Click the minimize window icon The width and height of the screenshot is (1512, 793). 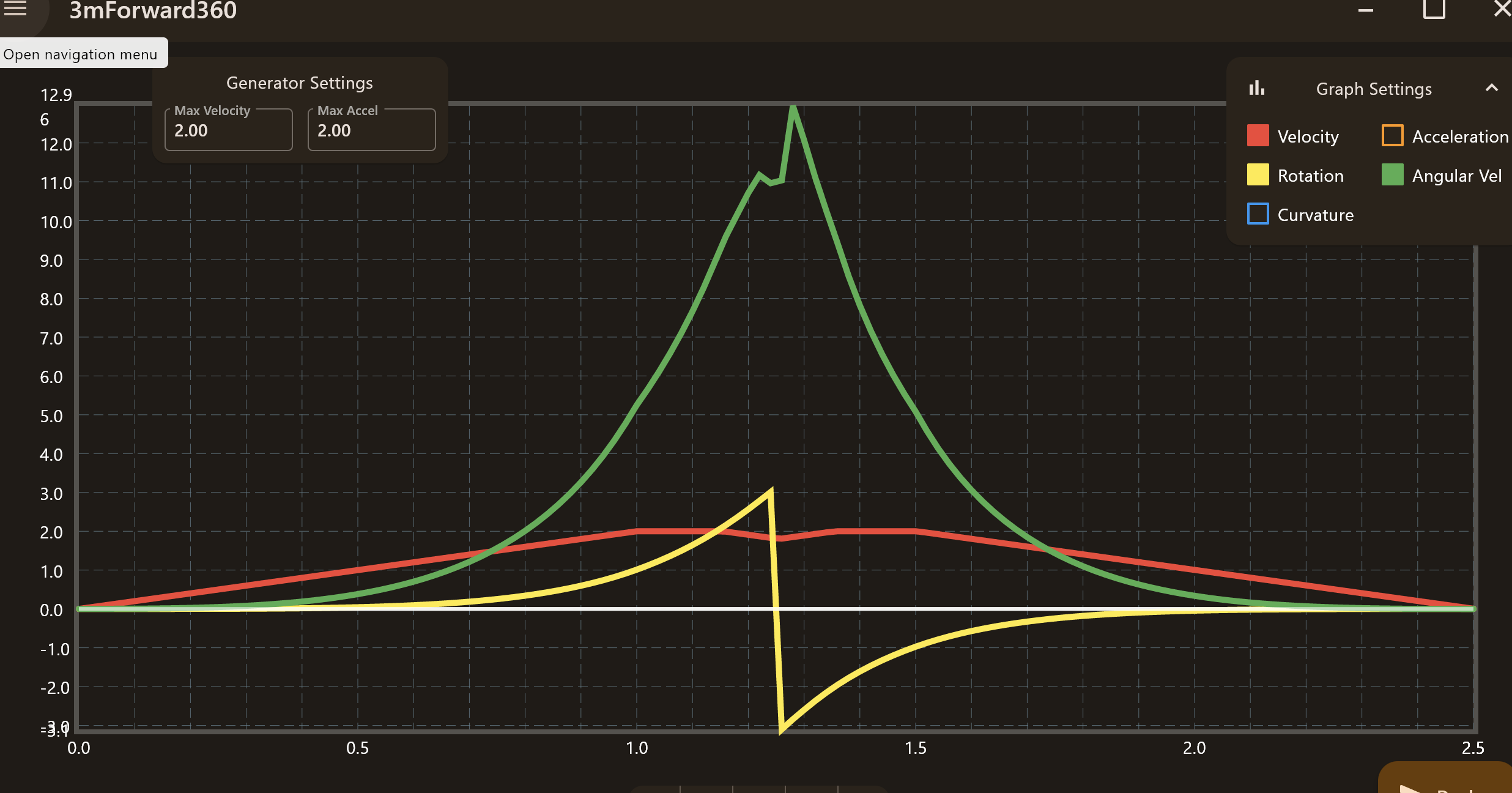[1365, 9]
